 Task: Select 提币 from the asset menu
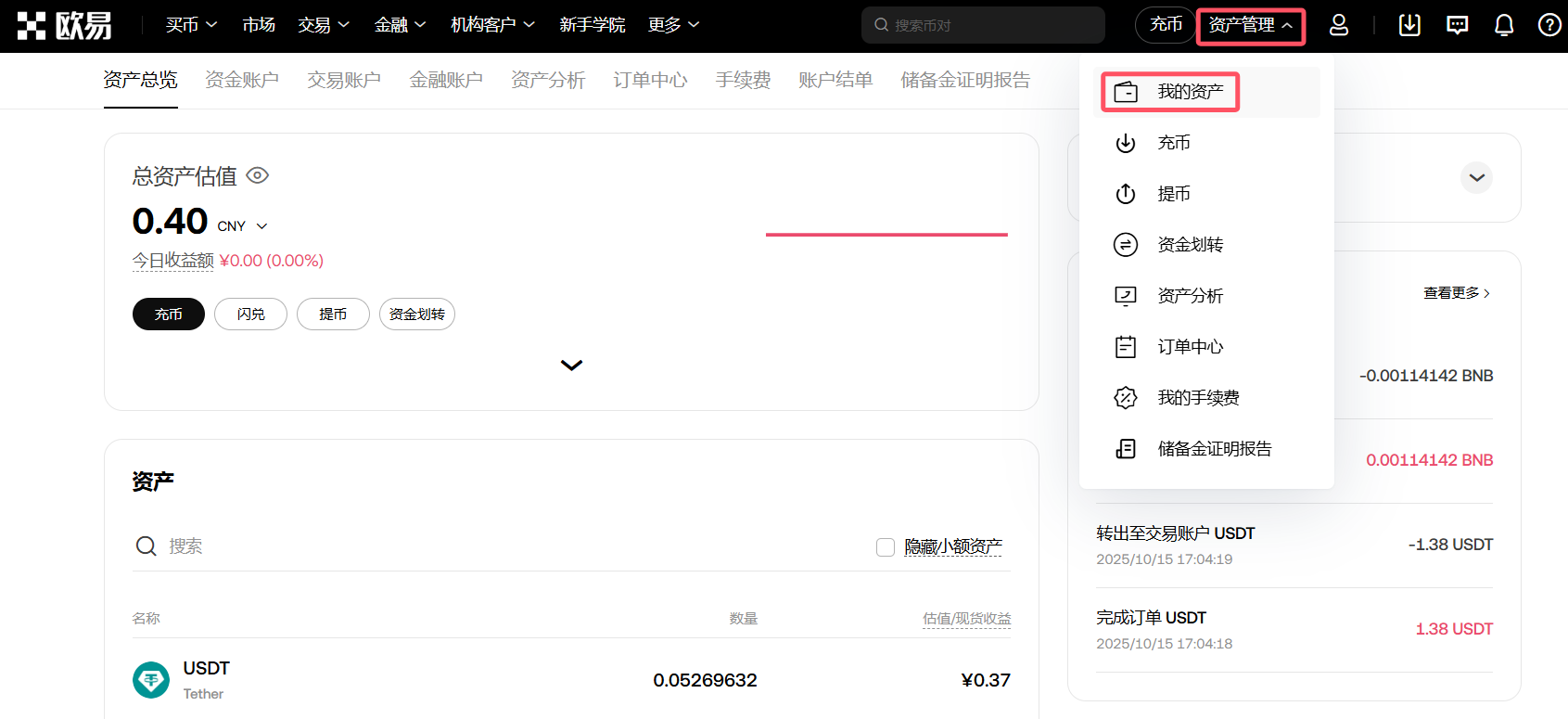1174,194
